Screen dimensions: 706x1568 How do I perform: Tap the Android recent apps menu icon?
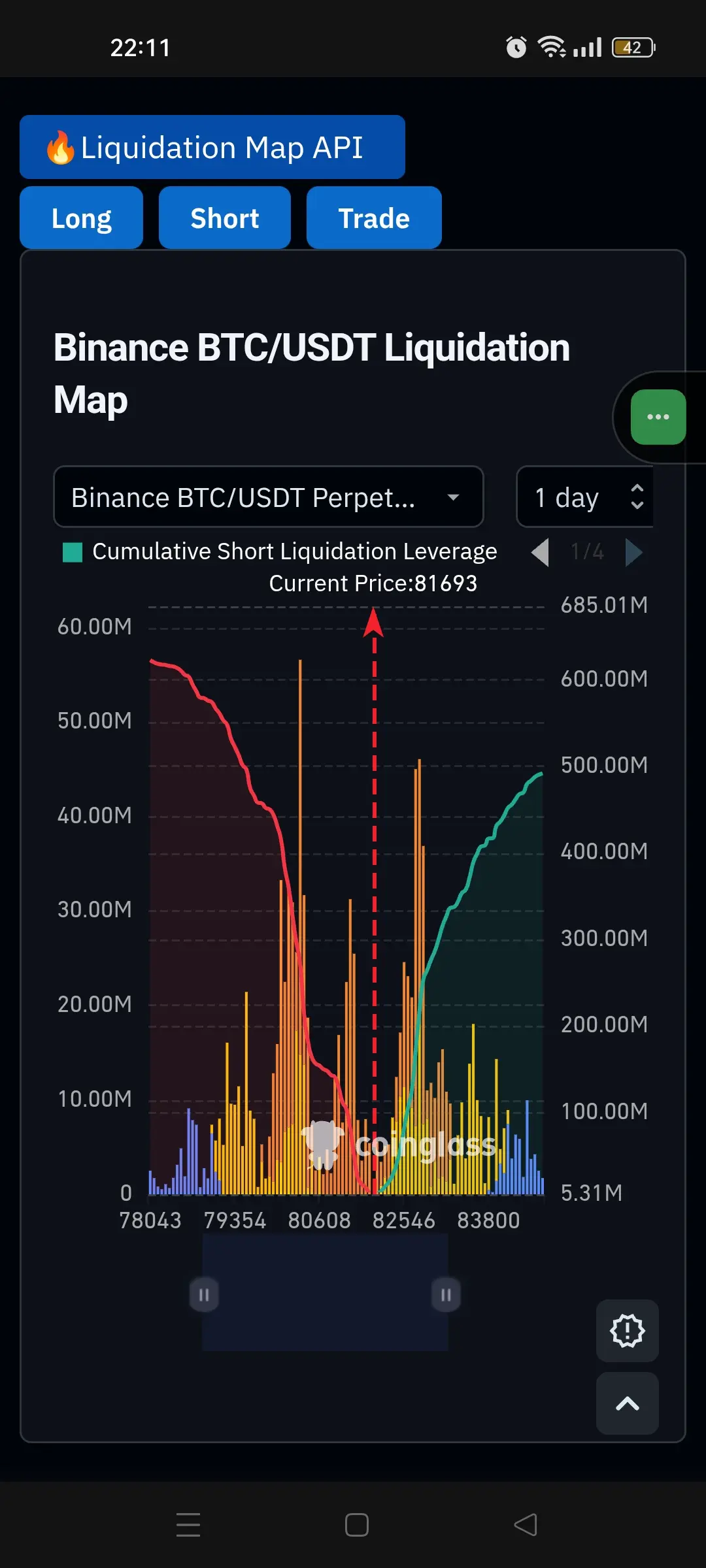tap(188, 1524)
